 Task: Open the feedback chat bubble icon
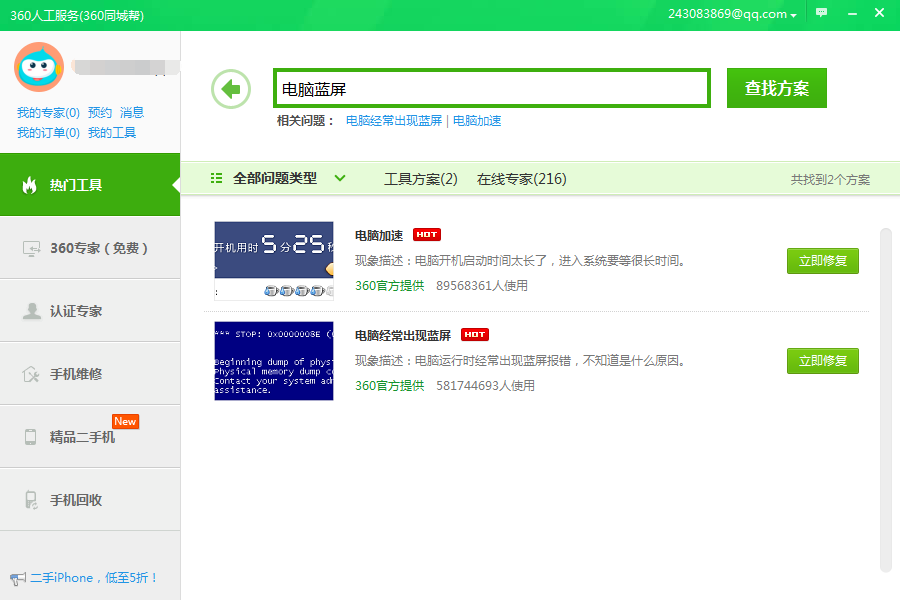(822, 13)
